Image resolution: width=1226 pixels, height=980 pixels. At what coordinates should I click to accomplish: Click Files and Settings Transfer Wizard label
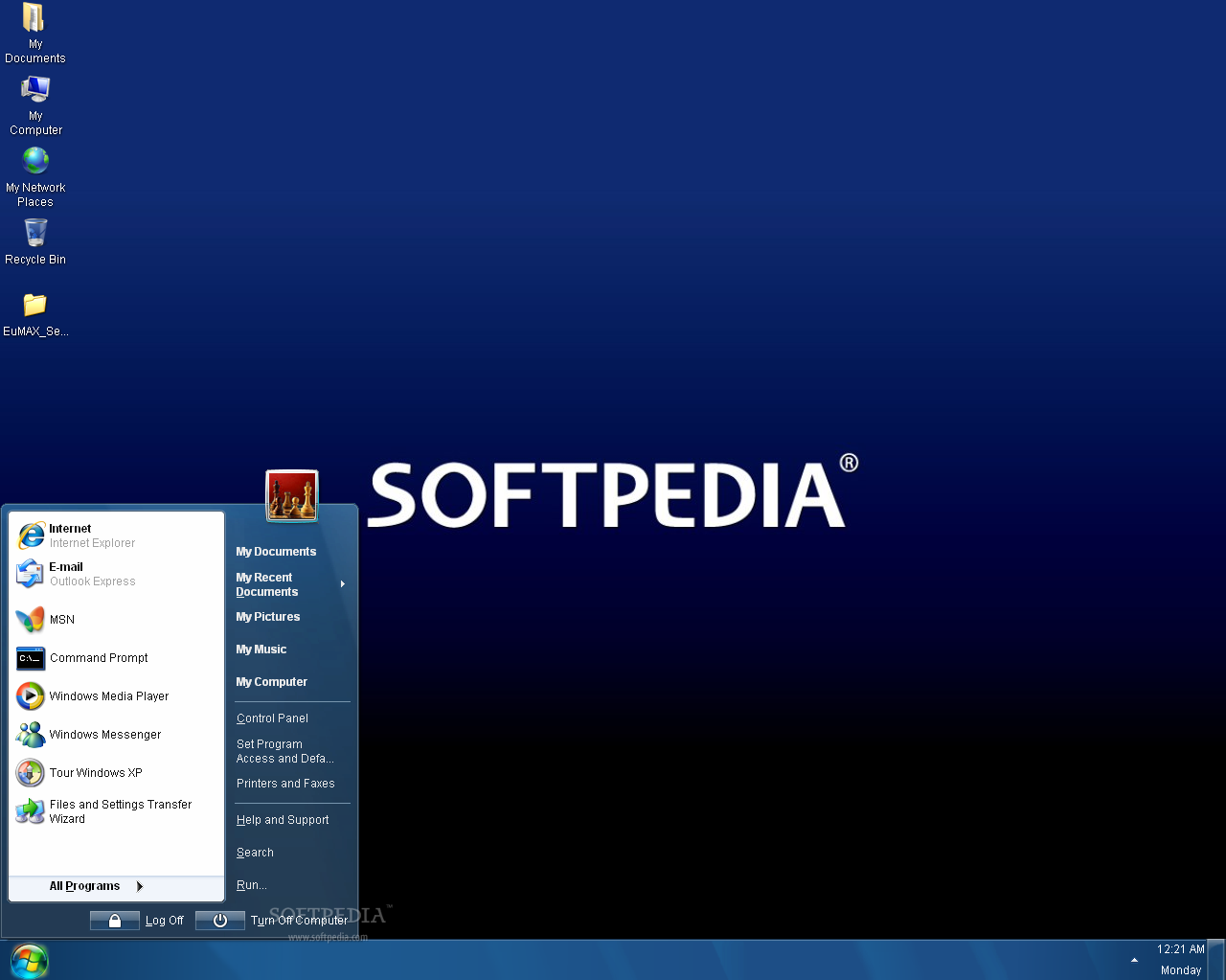coord(121,811)
